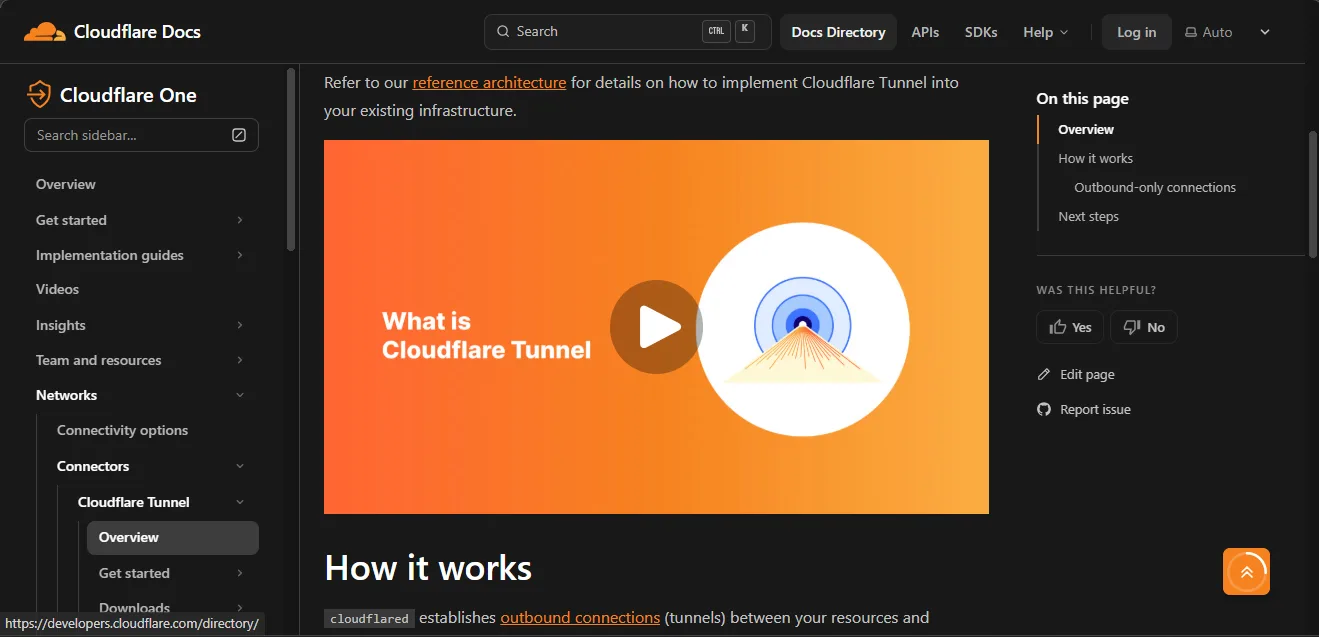Click the Log in button
The image size is (1319, 637).
tap(1136, 32)
